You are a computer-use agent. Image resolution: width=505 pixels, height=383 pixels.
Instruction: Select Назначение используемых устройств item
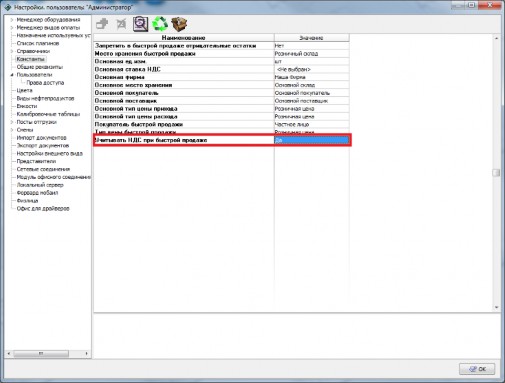click(x=53, y=35)
